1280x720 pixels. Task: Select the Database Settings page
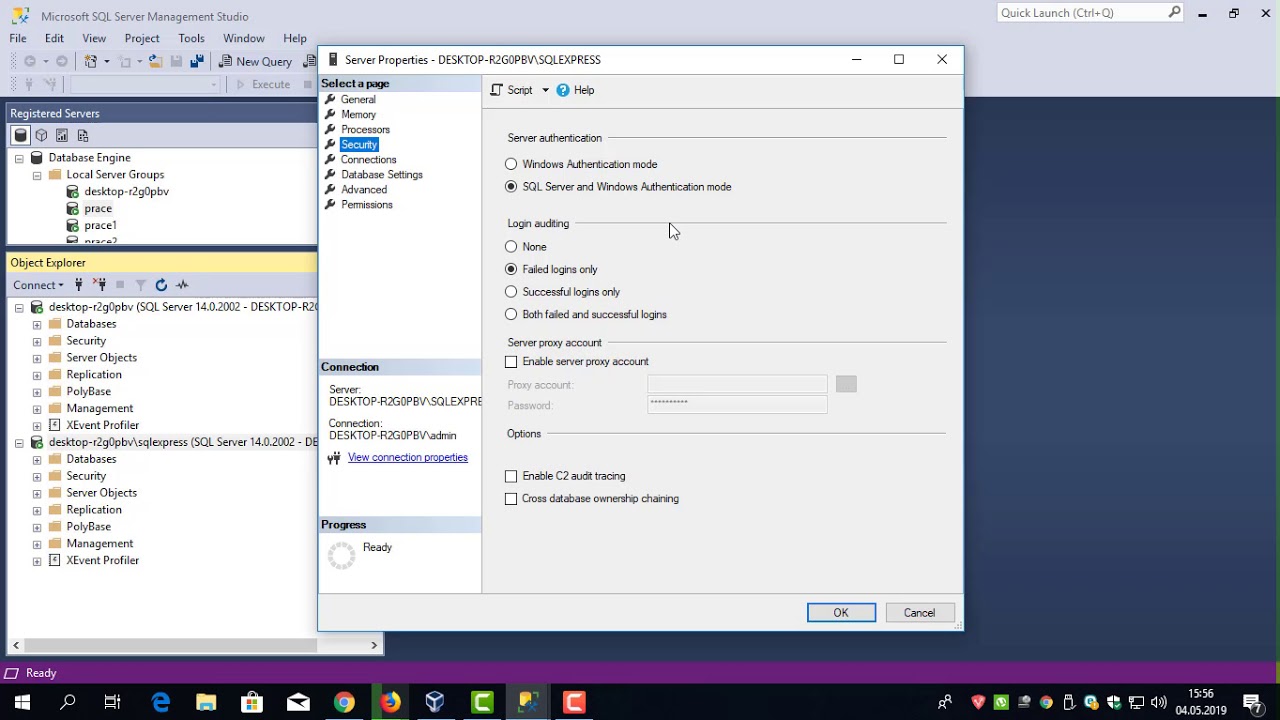[382, 174]
